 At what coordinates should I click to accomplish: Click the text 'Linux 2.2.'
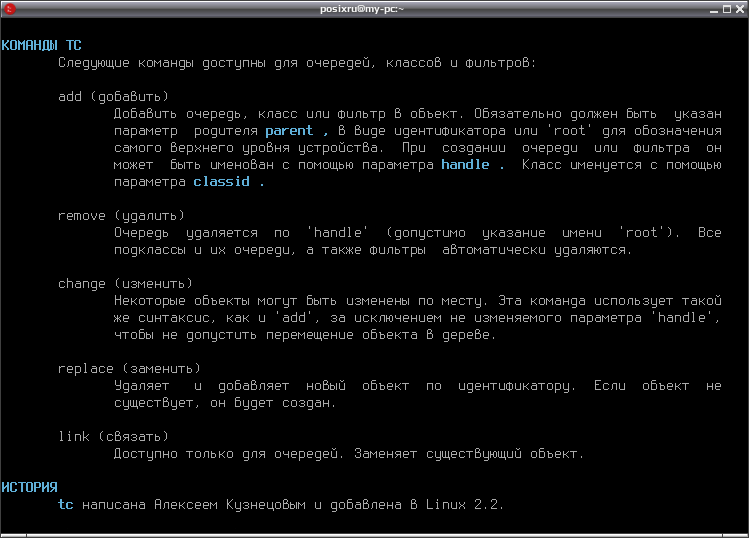pyautogui.click(x=465, y=505)
